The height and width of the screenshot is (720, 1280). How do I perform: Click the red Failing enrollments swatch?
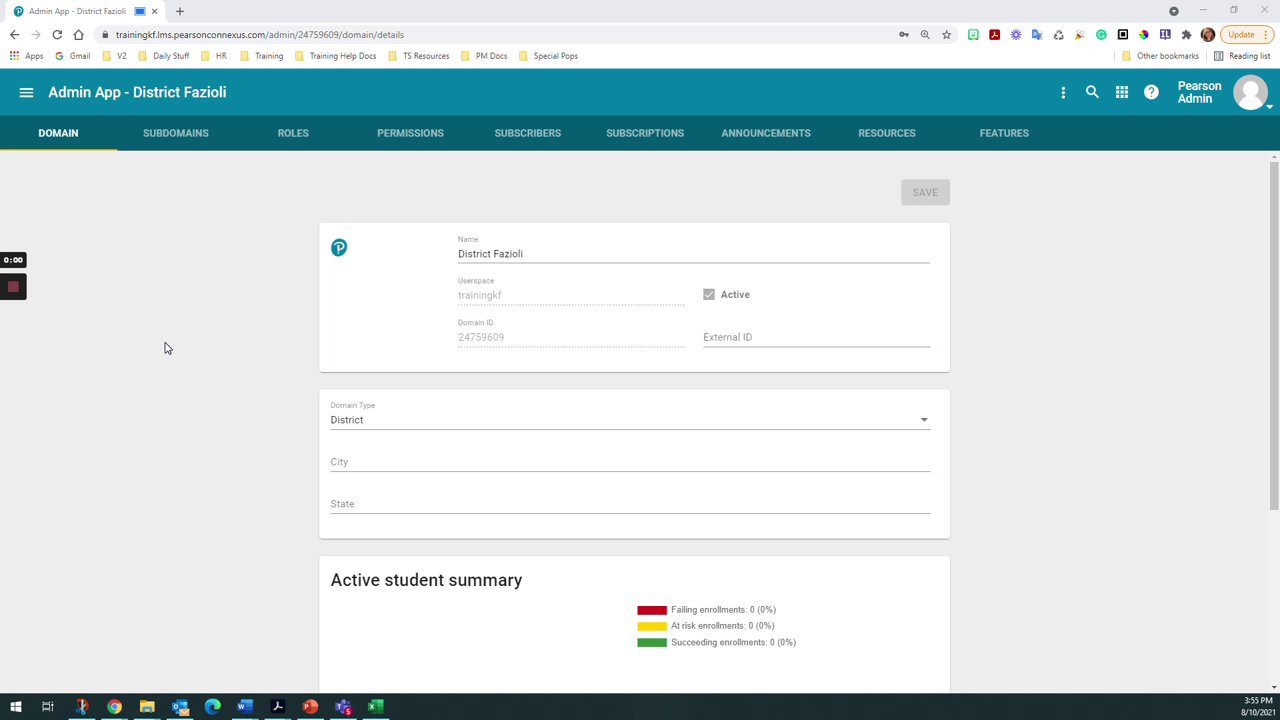(x=652, y=610)
